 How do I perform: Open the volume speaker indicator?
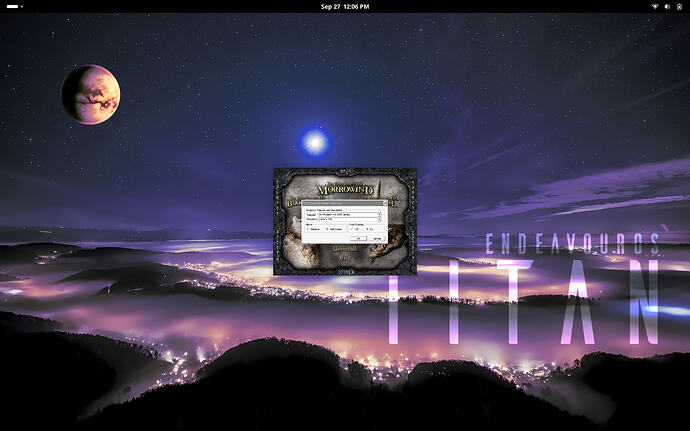click(667, 7)
